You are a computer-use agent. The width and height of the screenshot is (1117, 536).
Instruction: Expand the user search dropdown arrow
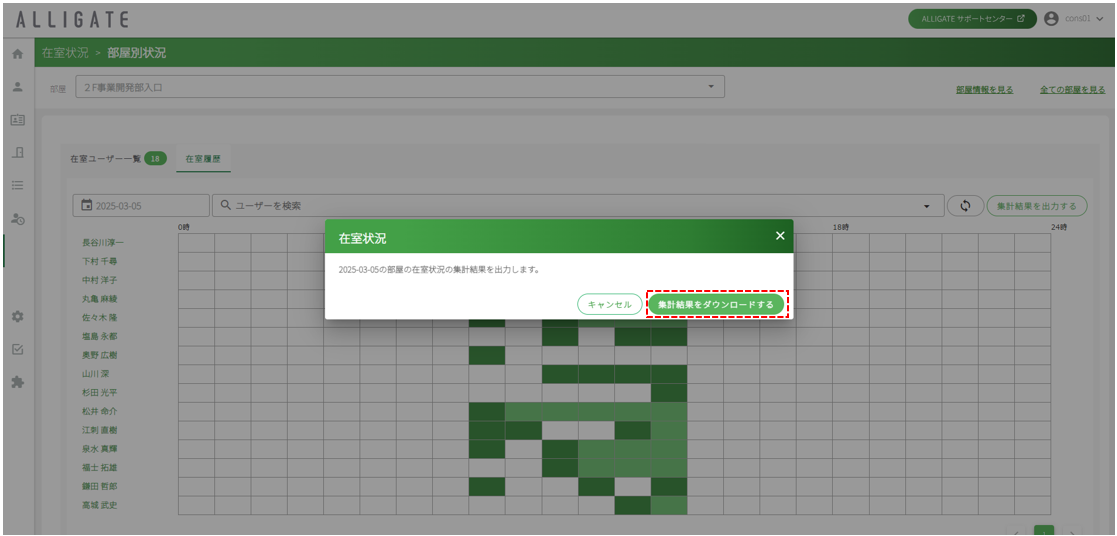(x=927, y=206)
